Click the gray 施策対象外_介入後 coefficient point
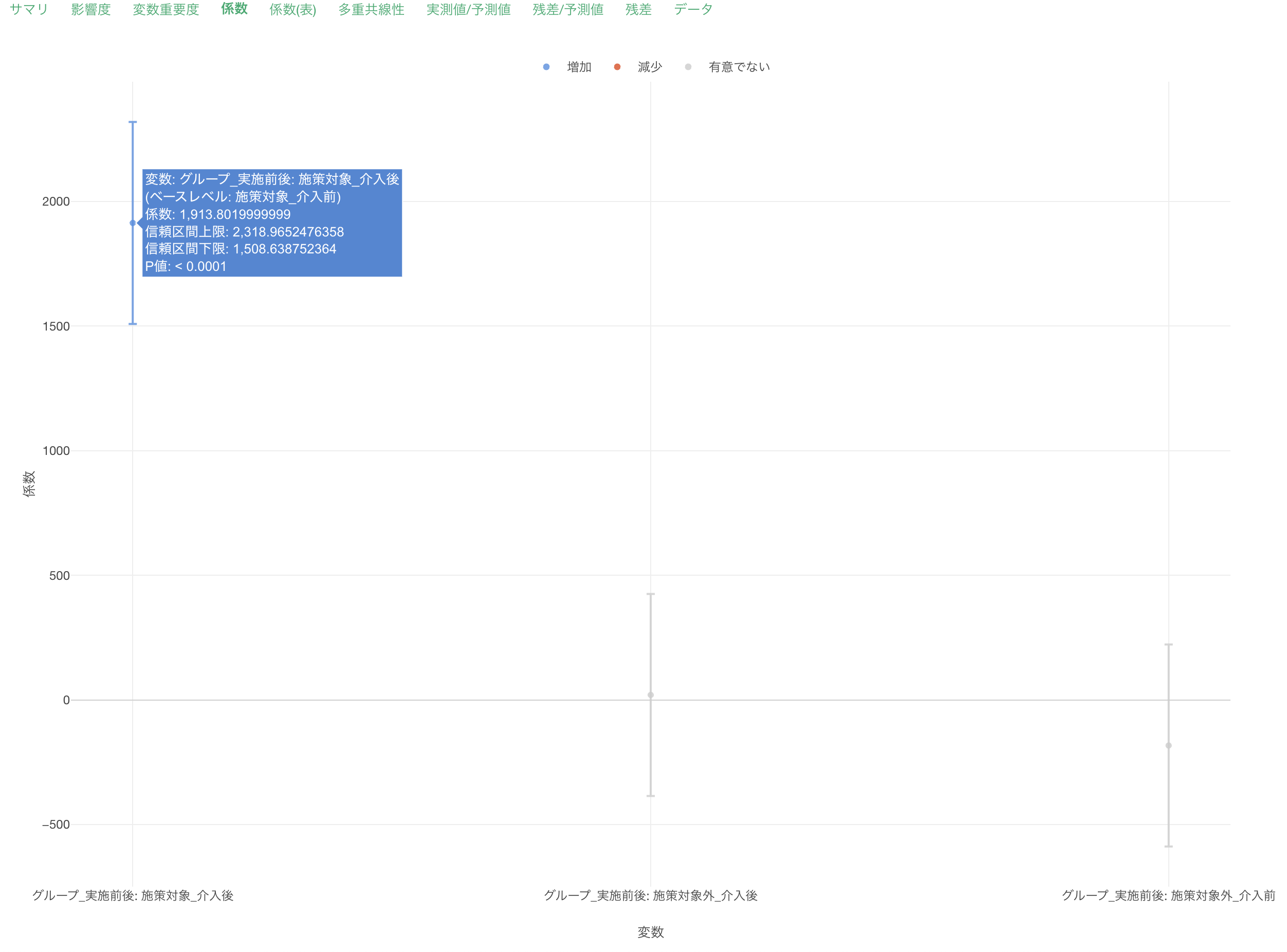Screen dimensions: 1287x952 [650, 695]
